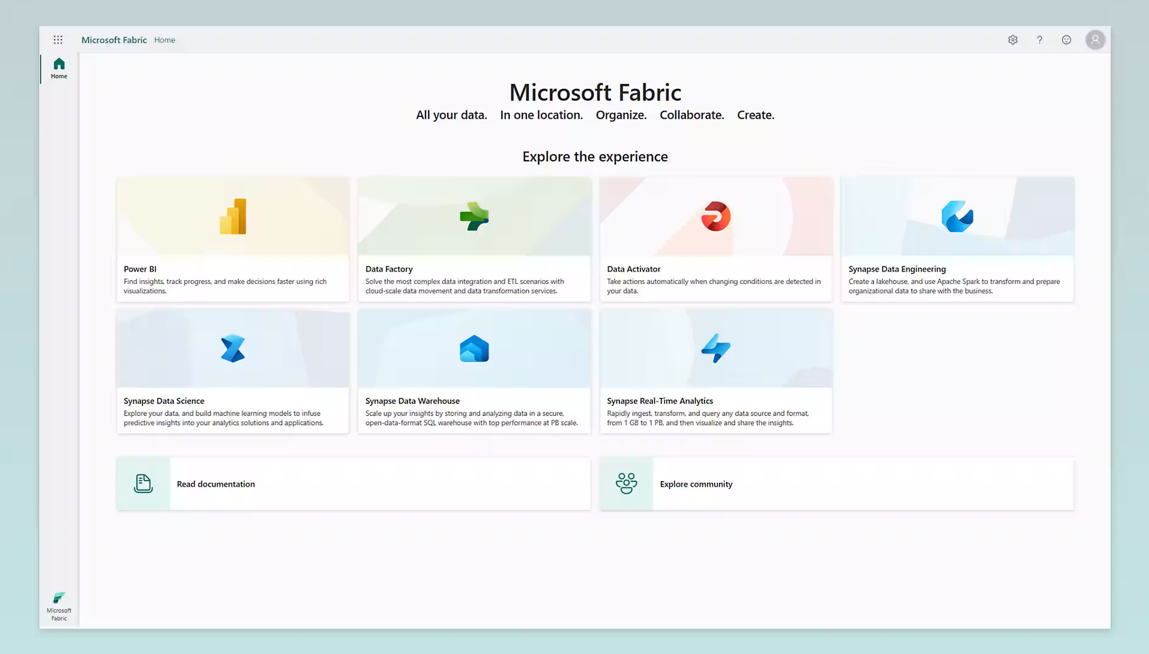
Task: Click the Microsoft Fabric header title
Action: (x=114, y=40)
